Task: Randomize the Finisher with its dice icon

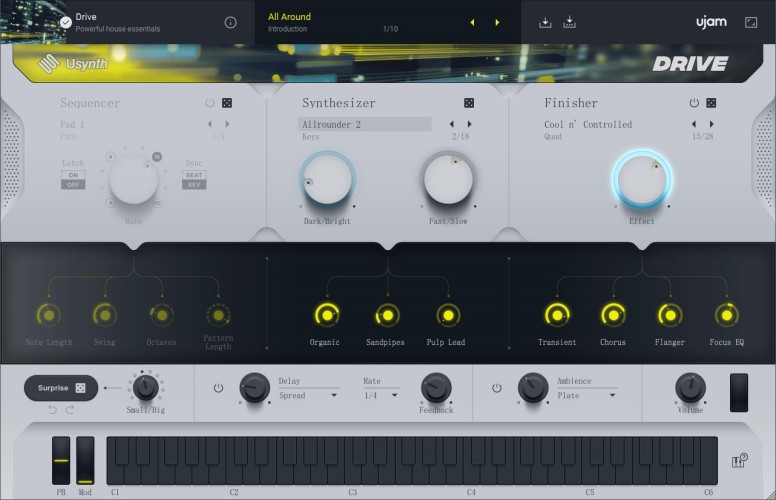Action: 711,103
